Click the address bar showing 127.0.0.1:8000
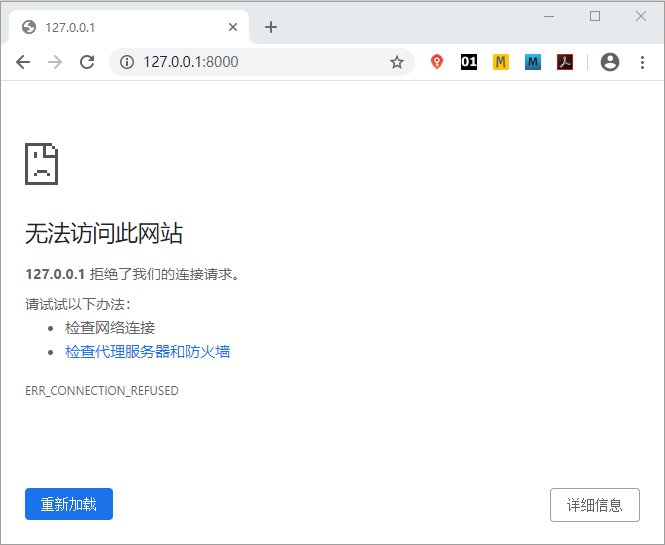Image resolution: width=665 pixels, height=545 pixels. click(x=262, y=62)
